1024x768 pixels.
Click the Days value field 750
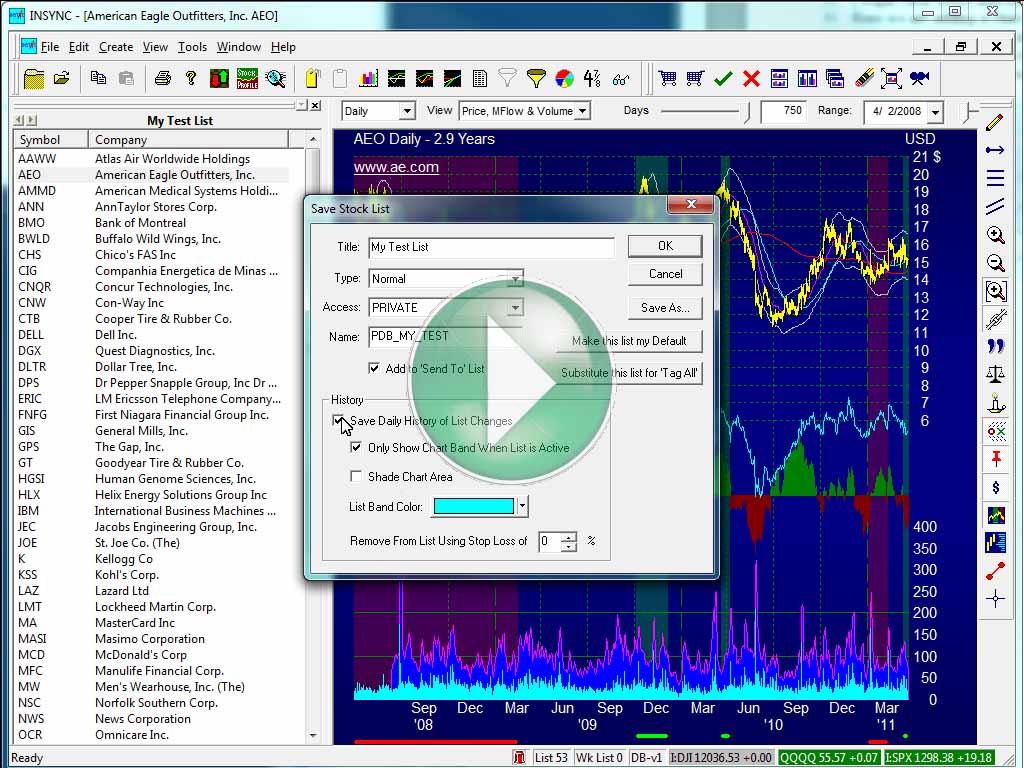pyautogui.click(x=784, y=111)
